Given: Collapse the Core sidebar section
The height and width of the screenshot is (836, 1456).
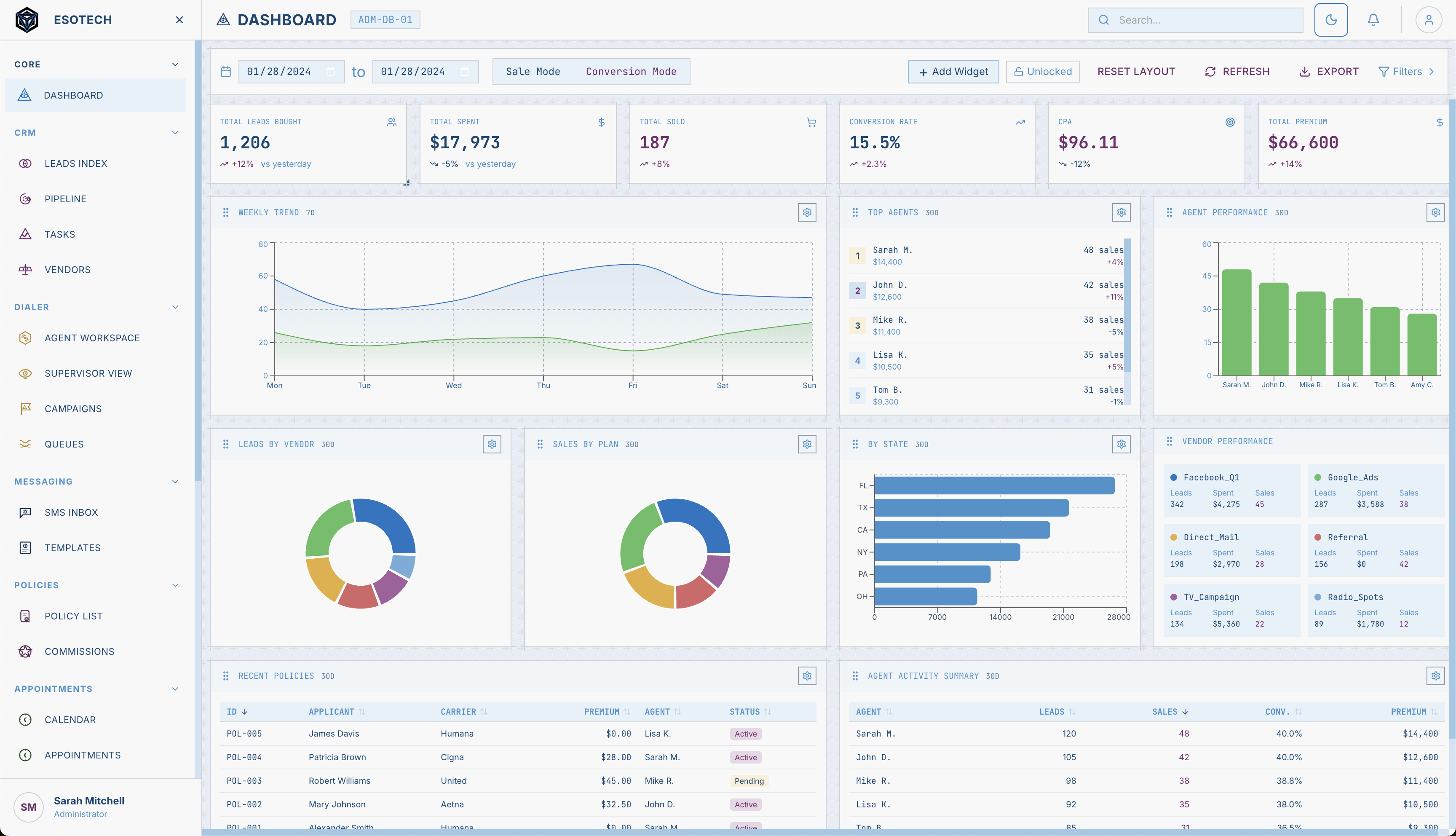Looking at the screenshot, I should (175, 64).
